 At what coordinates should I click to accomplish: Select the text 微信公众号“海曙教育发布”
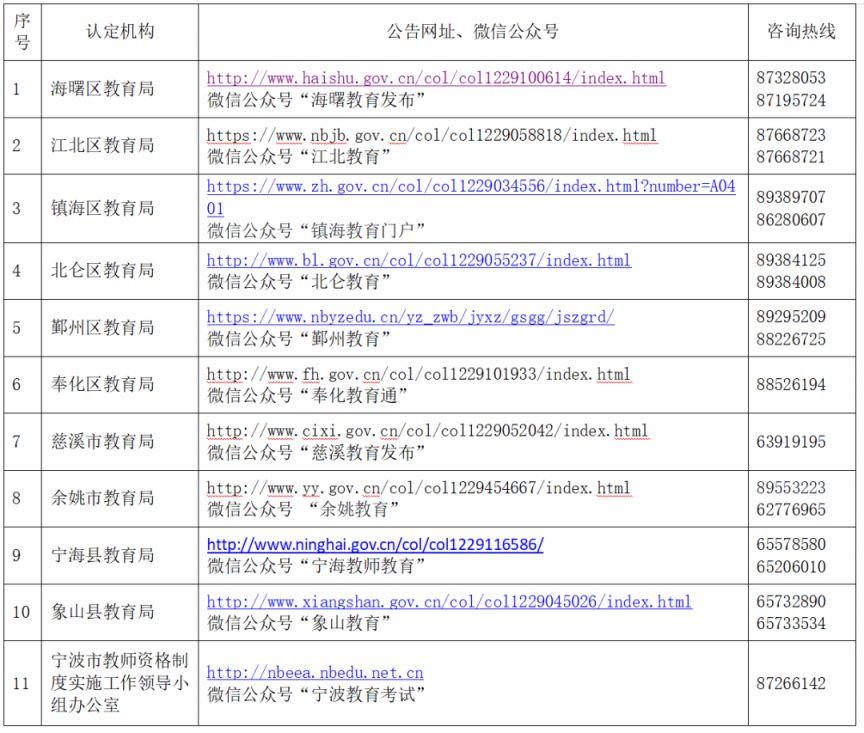click(x=316, y=100)
